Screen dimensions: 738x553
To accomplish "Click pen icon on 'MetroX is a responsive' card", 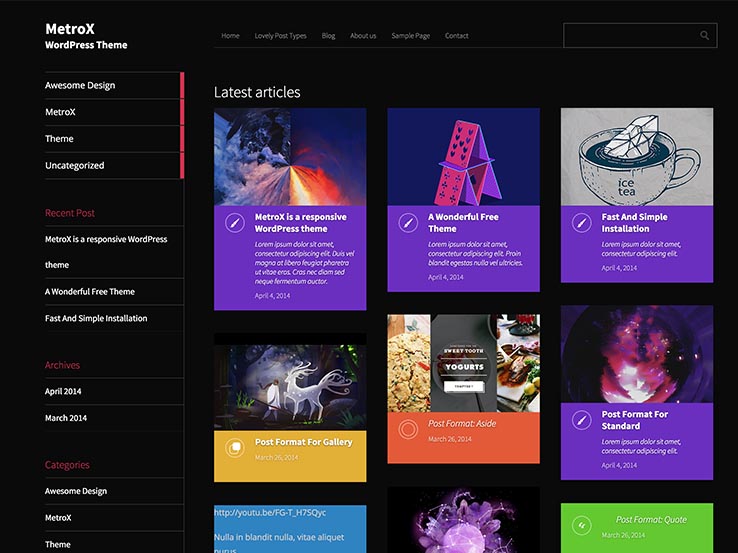I will click(x=234, y=223).
